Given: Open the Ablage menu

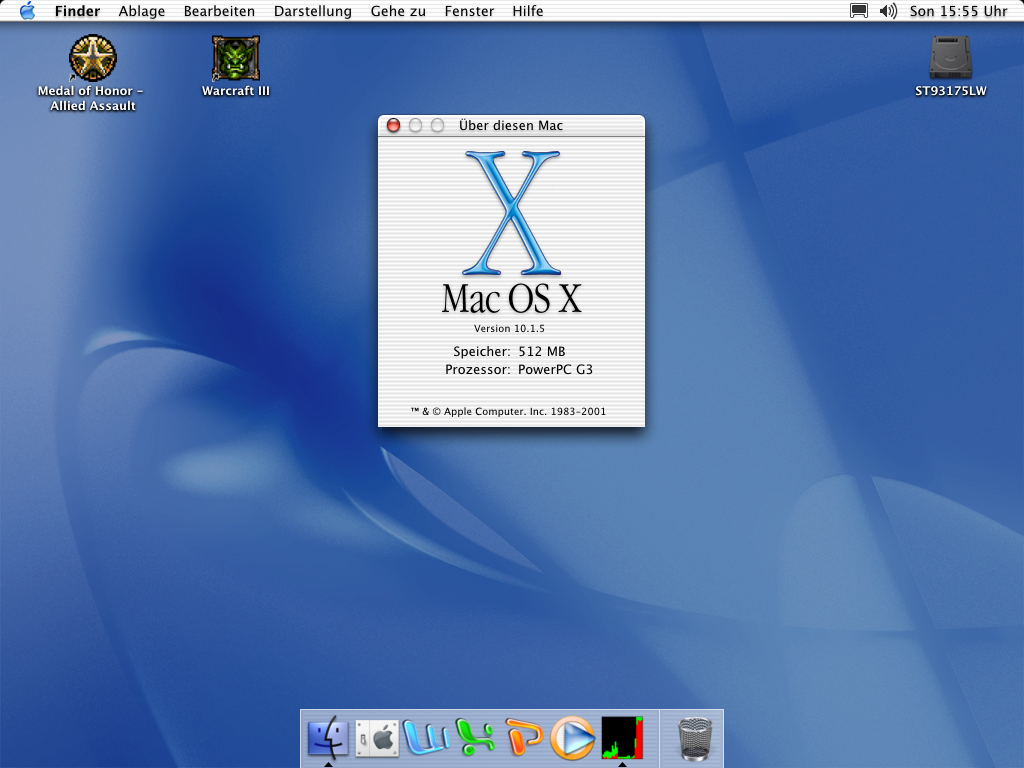Looking at the screenshot, I should 142,11.
